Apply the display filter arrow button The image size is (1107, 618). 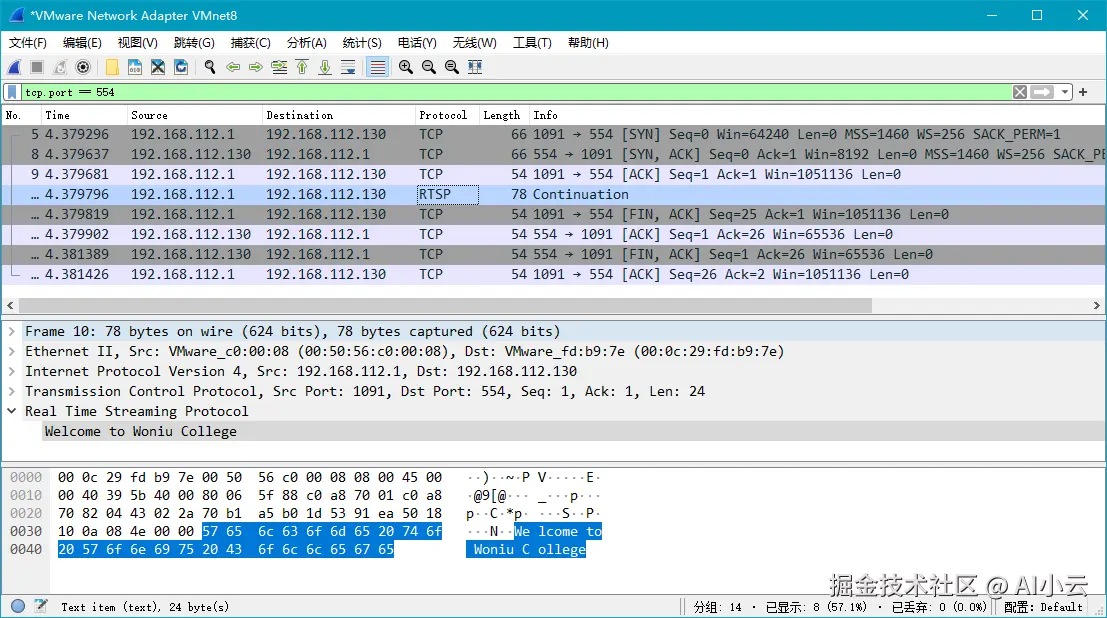coord(1042,93)
